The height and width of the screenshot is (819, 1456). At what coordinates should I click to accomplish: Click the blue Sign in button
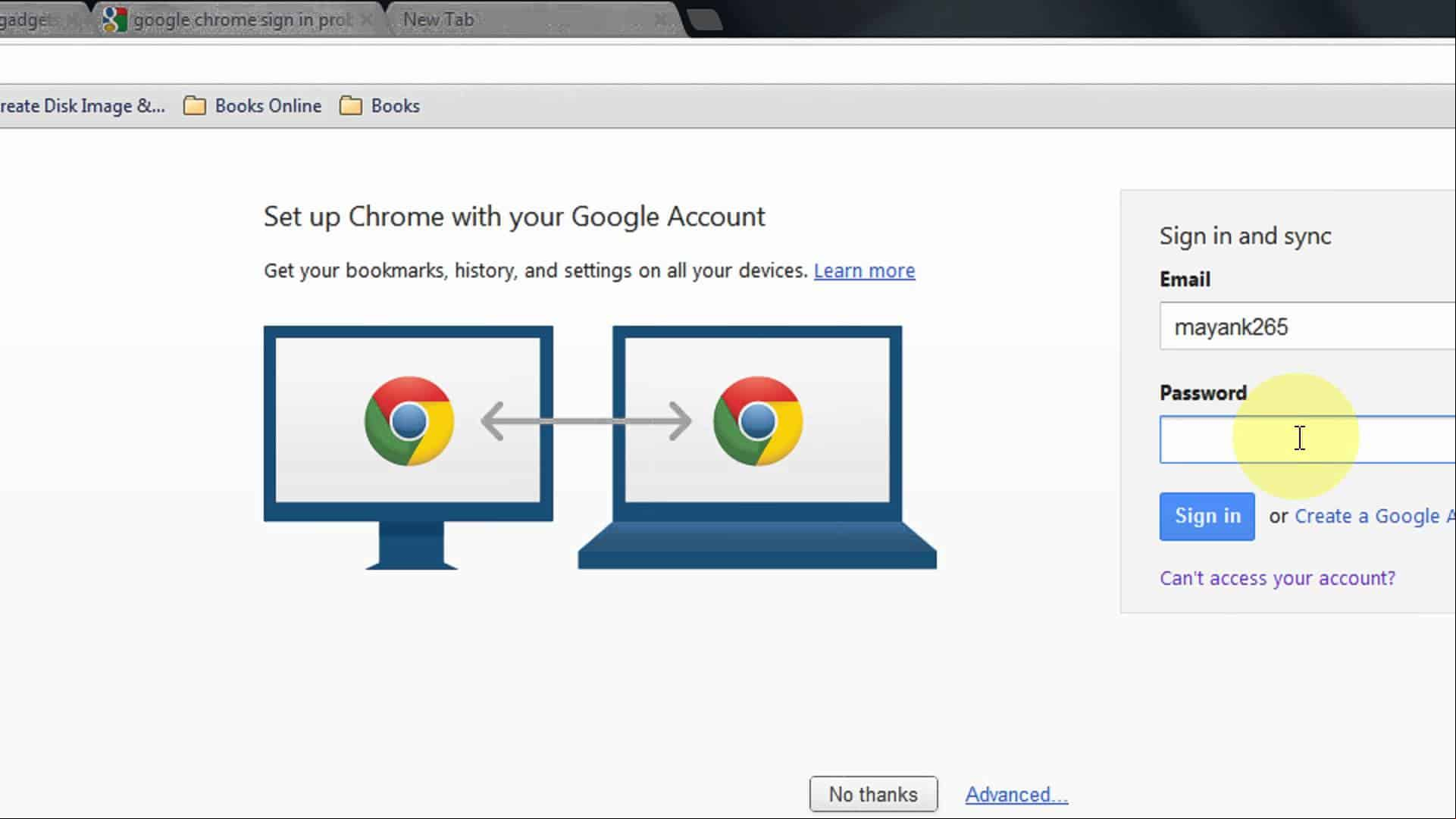click(x=1207, y=517)
